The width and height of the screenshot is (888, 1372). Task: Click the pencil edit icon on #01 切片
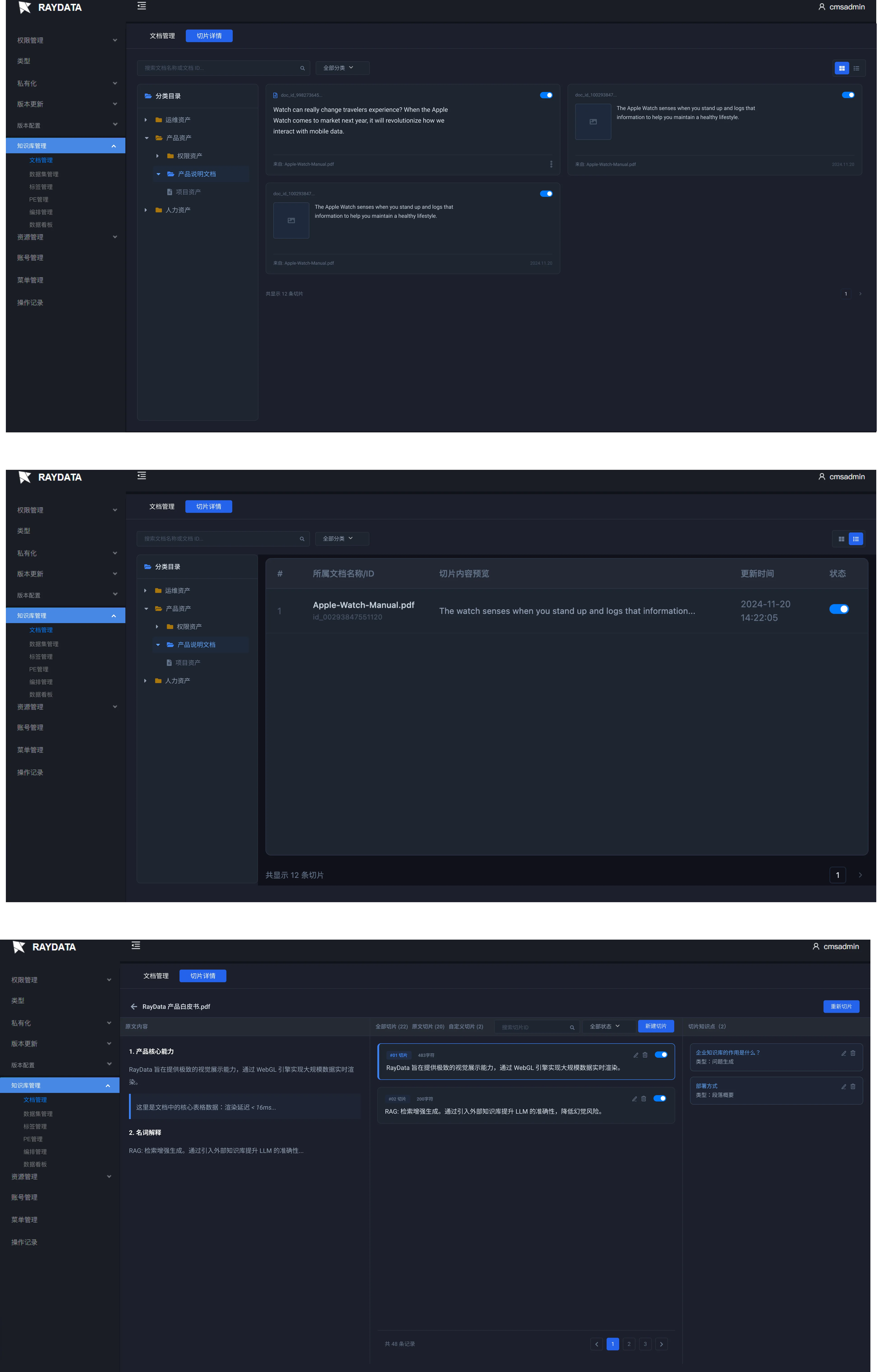636,1055
